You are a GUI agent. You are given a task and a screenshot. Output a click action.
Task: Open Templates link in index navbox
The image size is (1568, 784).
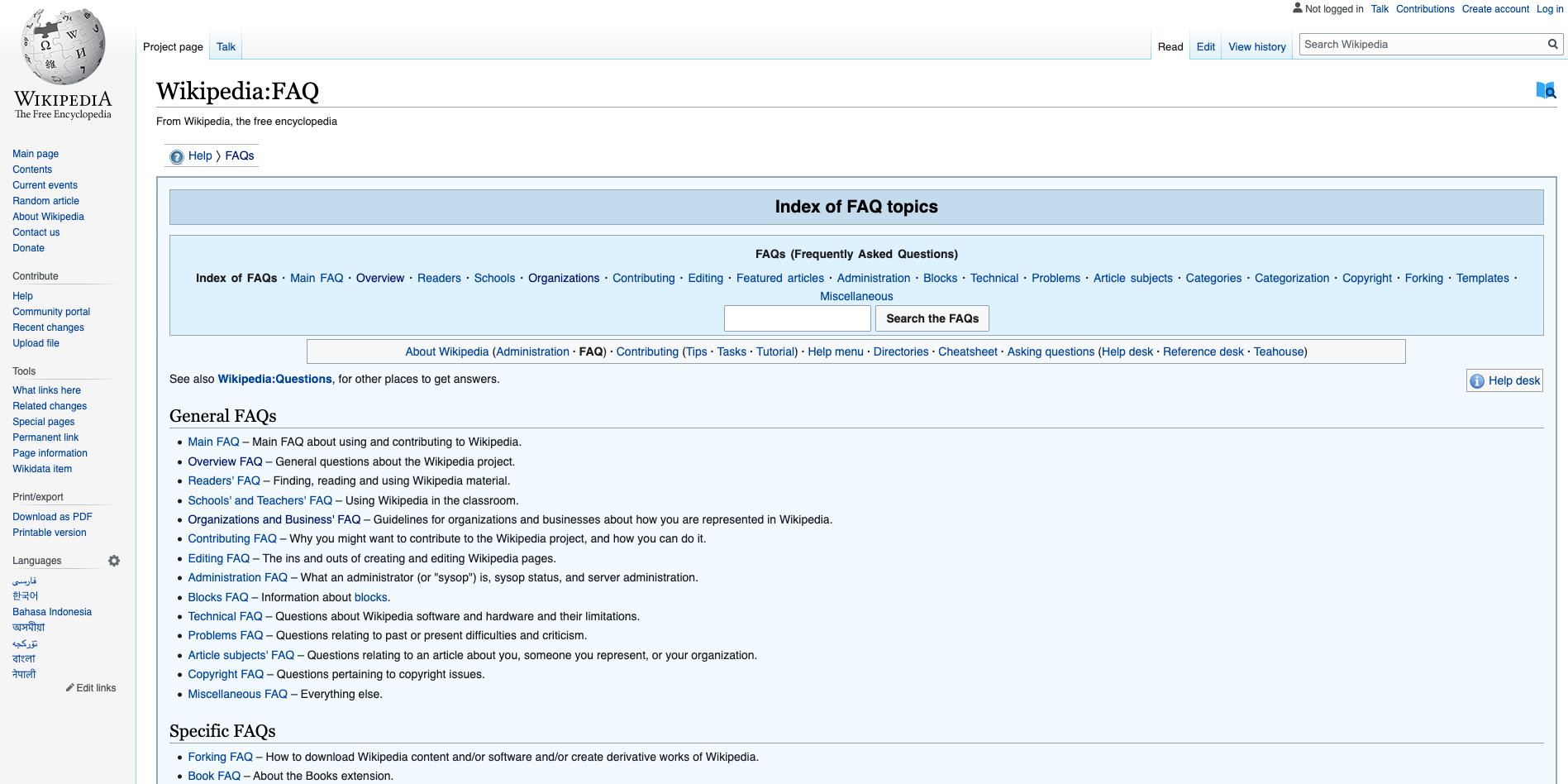click(1482, 278)
